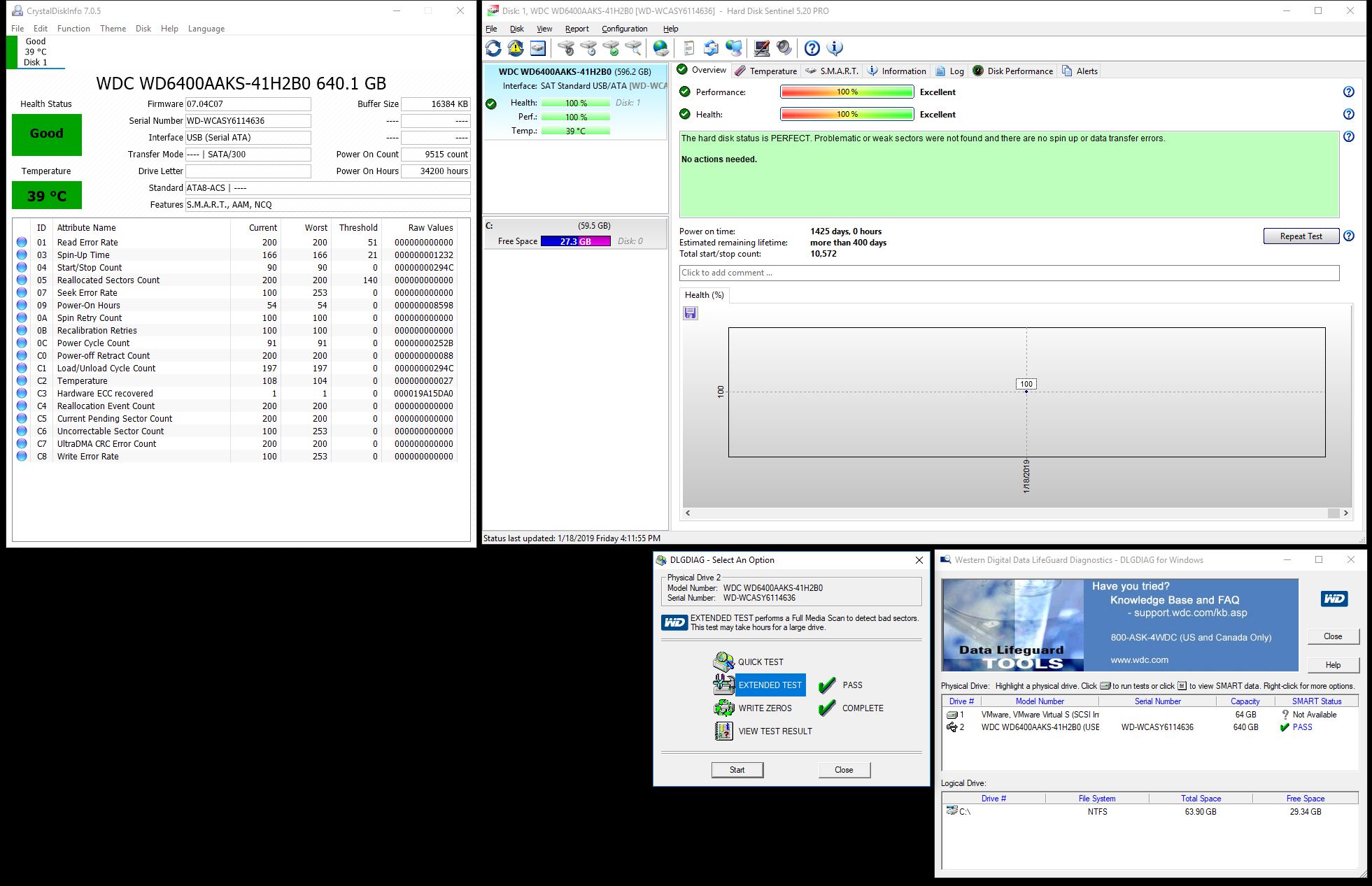Click the blue refresh arrows toolbar icon
Viewport: 1372px width, 886px height.
[x=493, y=48]
